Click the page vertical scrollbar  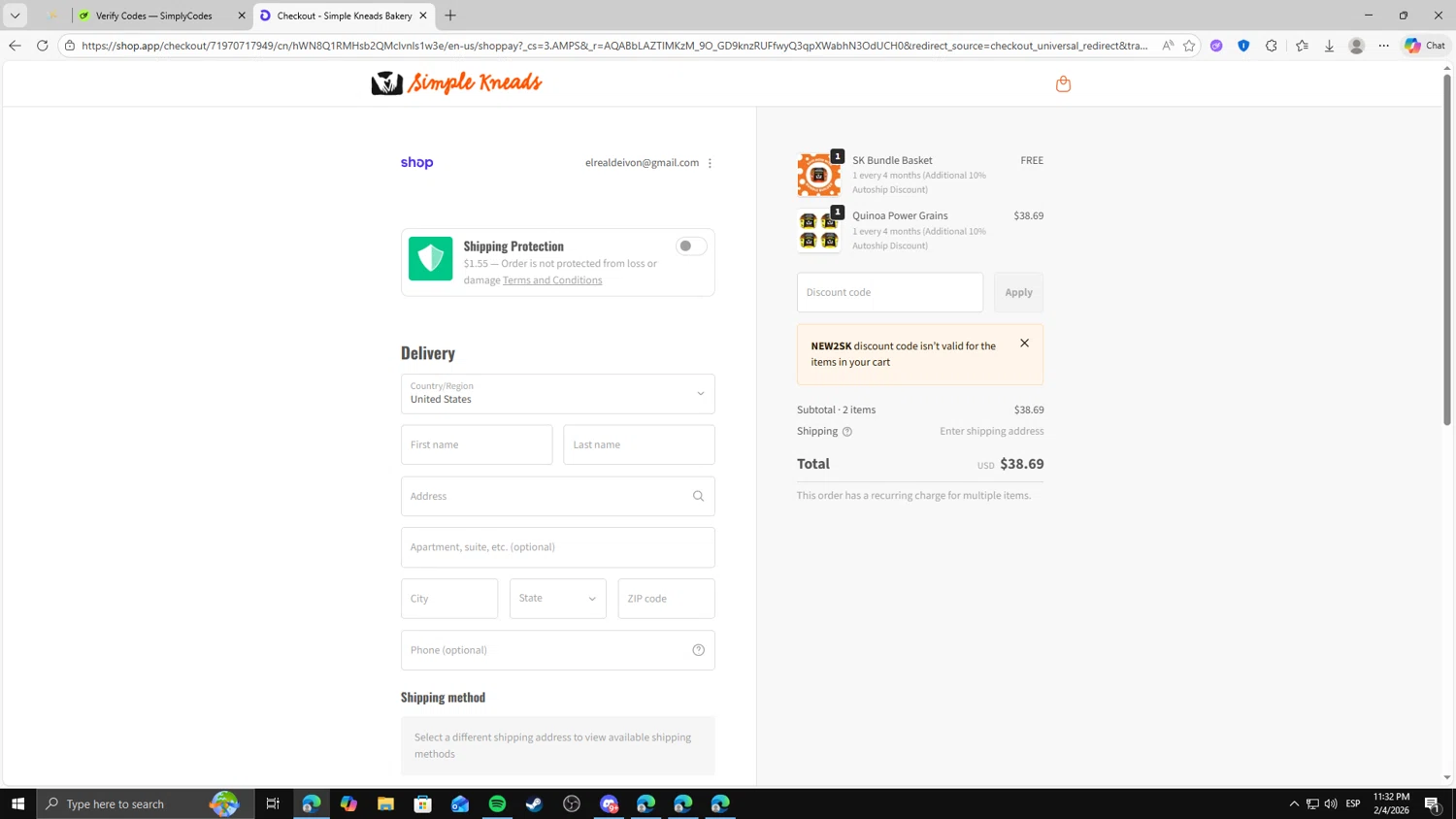click(x=1446, y=249)
